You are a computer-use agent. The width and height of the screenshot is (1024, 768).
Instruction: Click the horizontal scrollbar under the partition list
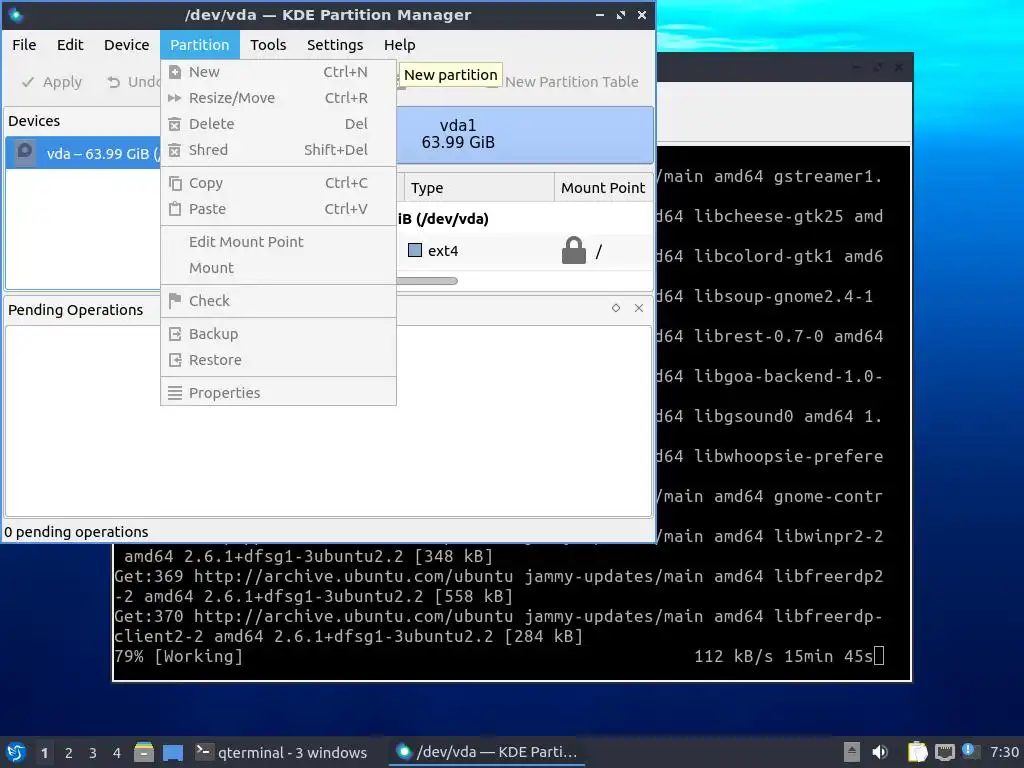point(427,281)
